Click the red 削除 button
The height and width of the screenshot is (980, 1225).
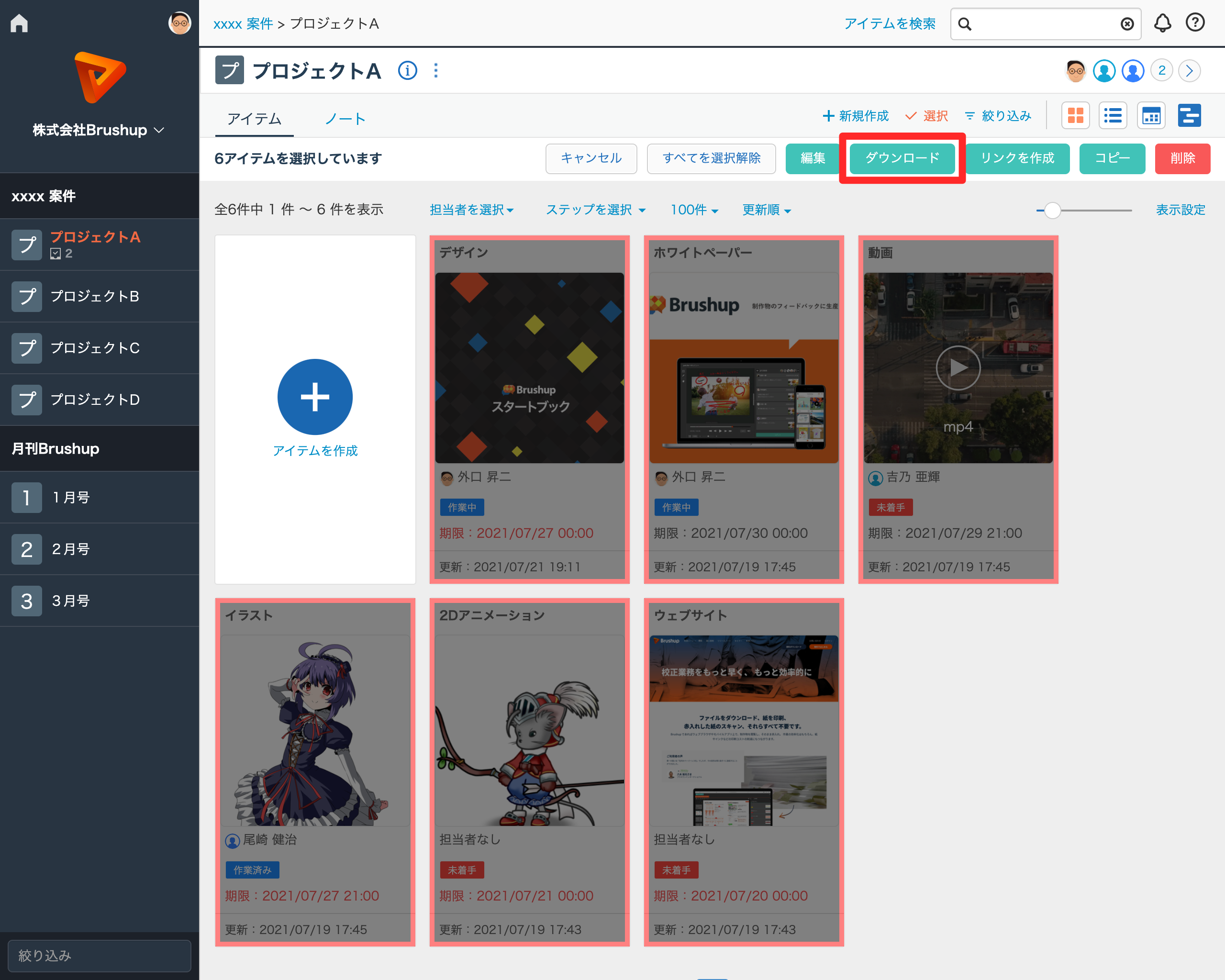[1182, 158]
